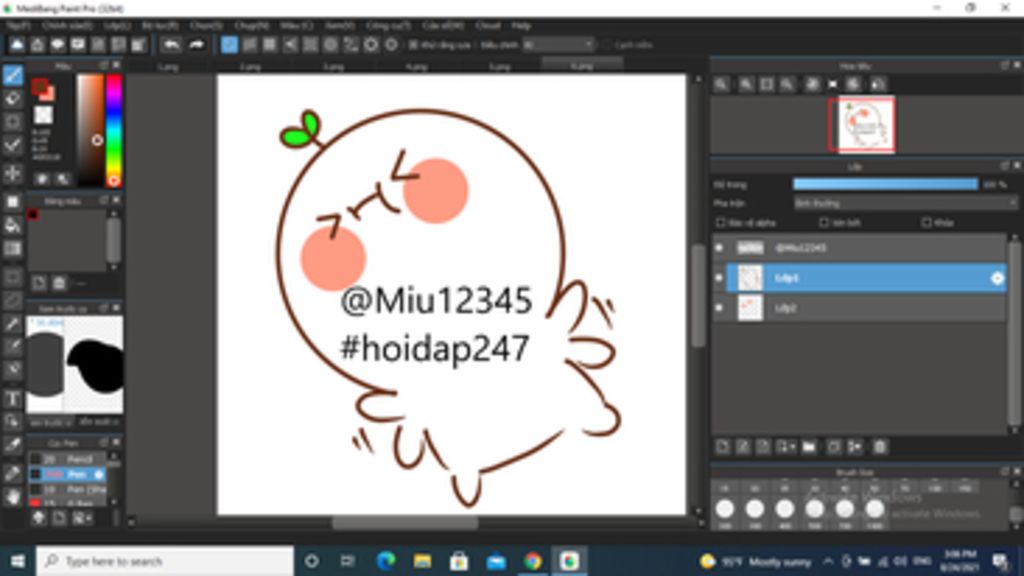Open the Help menu

520,25
